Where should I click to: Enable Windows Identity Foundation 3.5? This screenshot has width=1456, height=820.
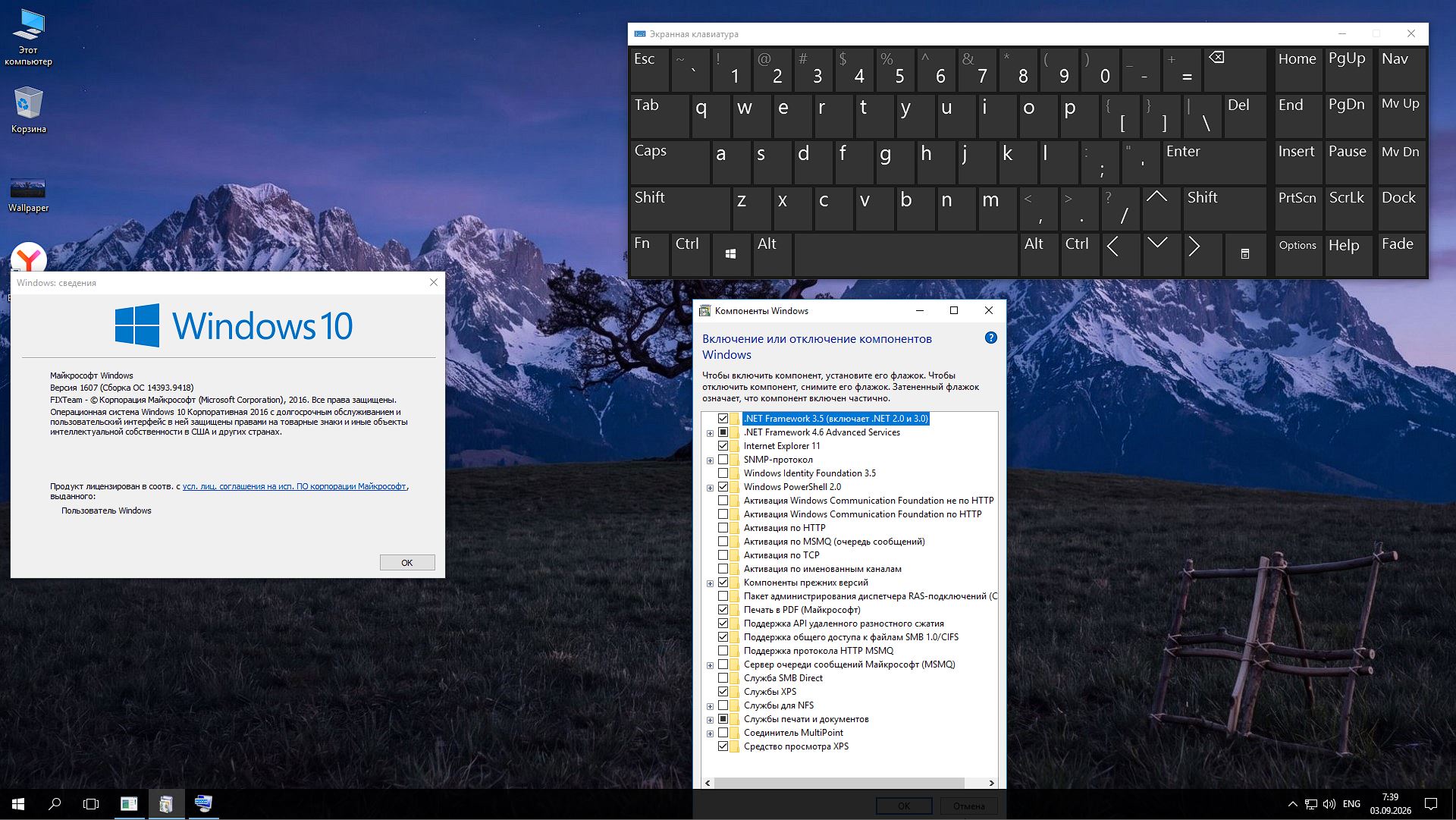click(723, 473)
